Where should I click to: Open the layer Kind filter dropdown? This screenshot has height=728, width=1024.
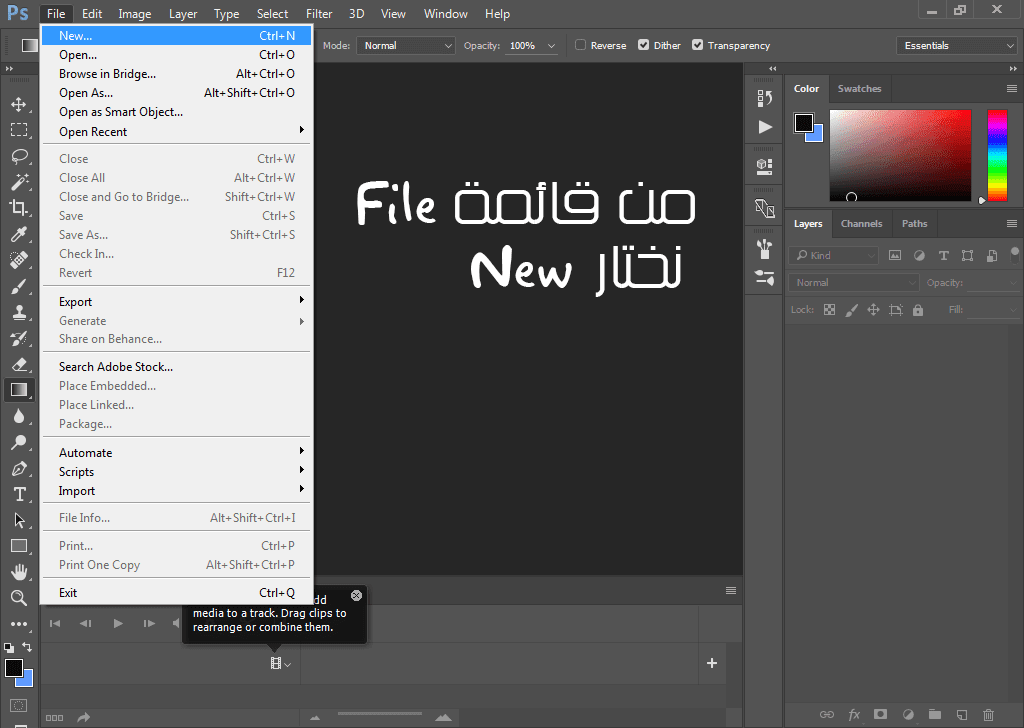coord(833,255)
